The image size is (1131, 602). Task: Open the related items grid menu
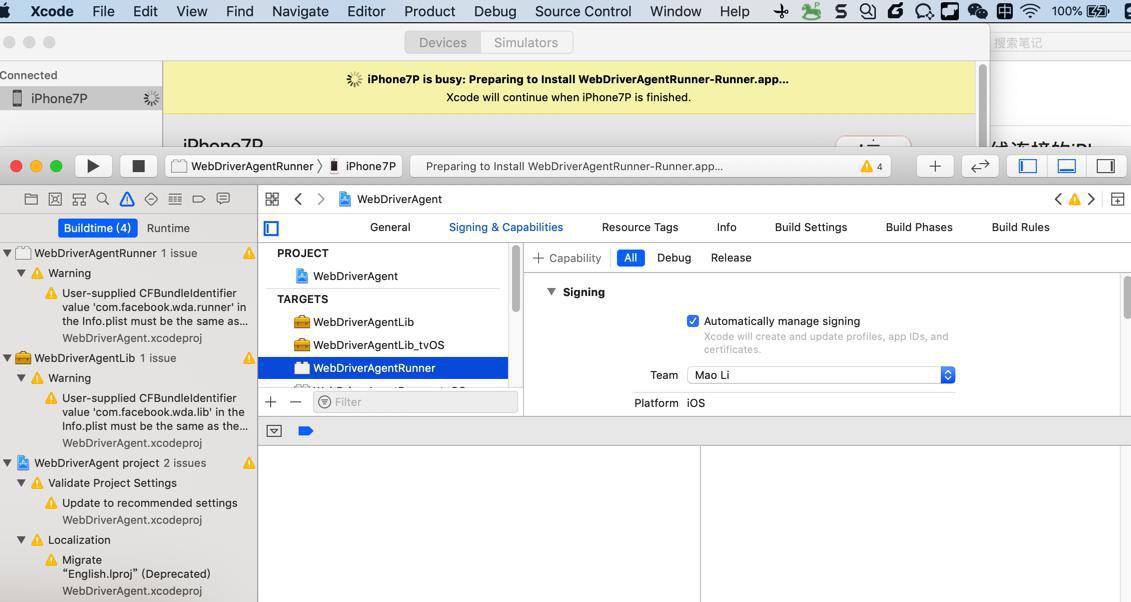272,199
